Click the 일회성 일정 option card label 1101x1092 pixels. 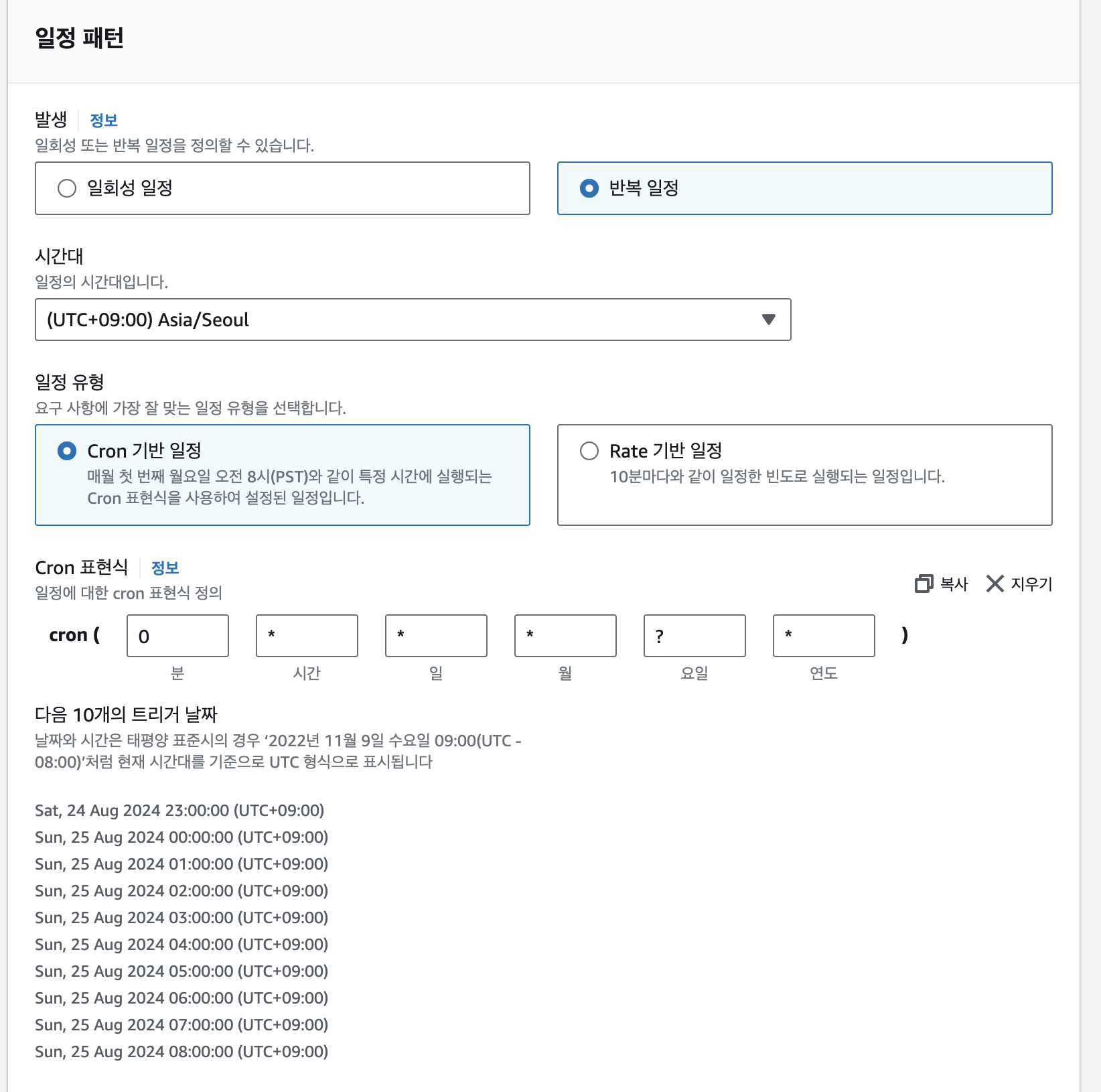[130, 188]
